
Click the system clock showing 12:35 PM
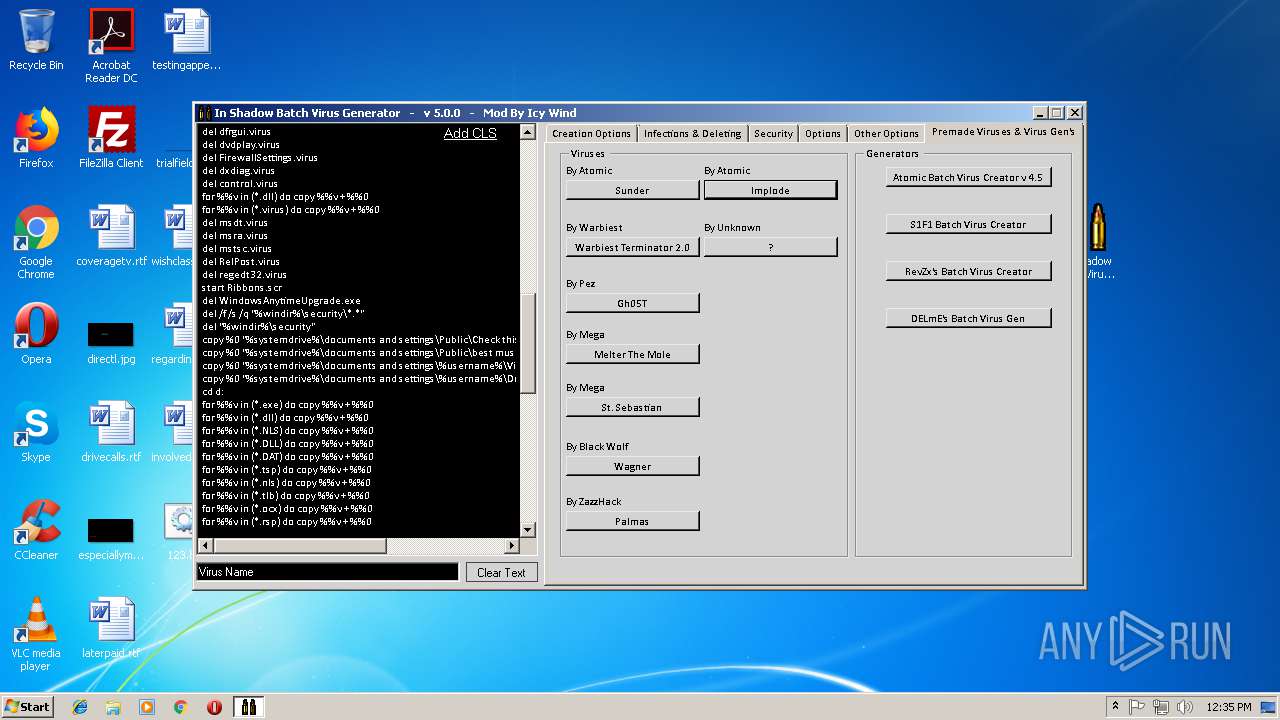[x=1229, y=707]
